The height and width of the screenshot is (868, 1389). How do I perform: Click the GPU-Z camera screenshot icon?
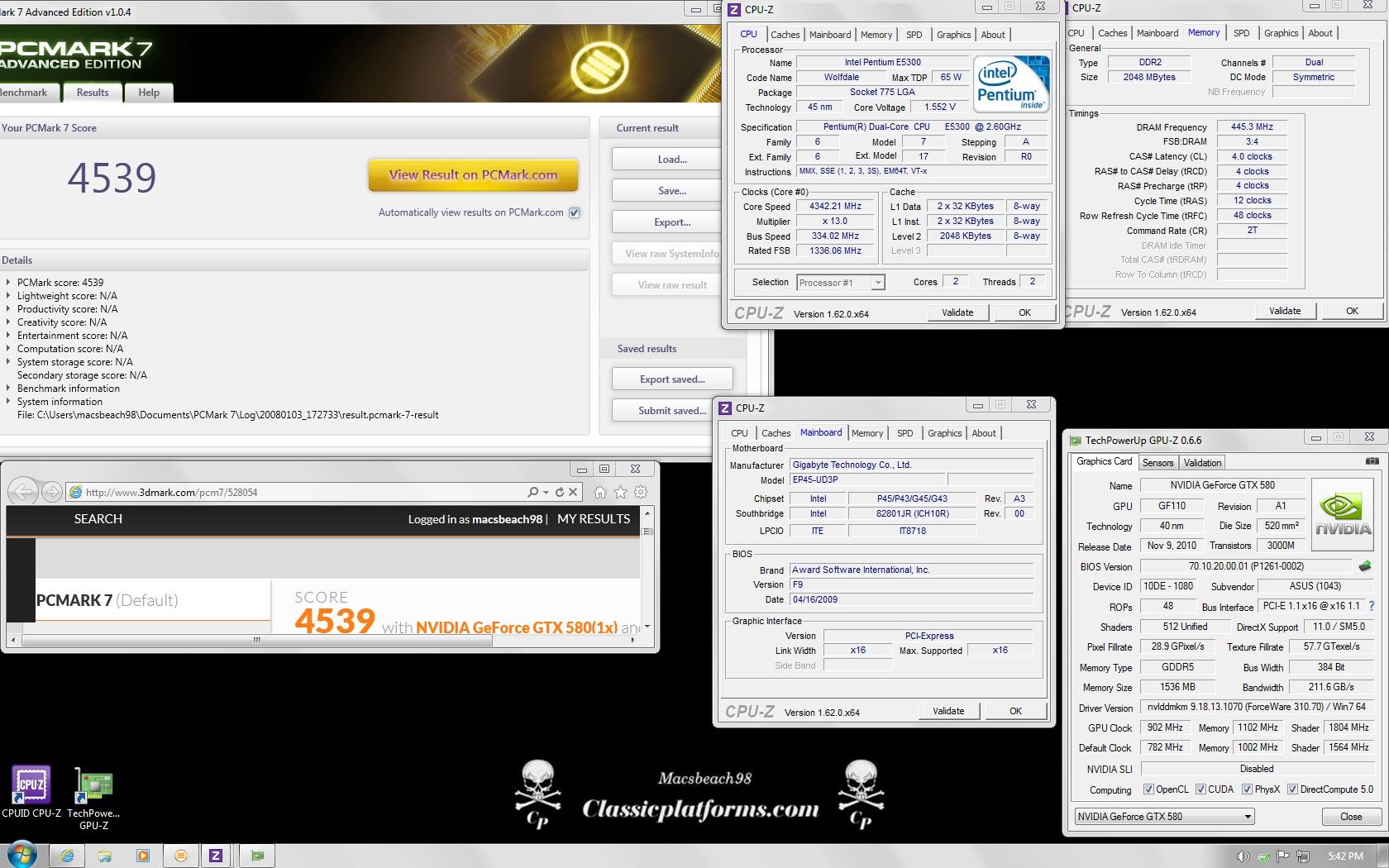(x=1372, y=461)
